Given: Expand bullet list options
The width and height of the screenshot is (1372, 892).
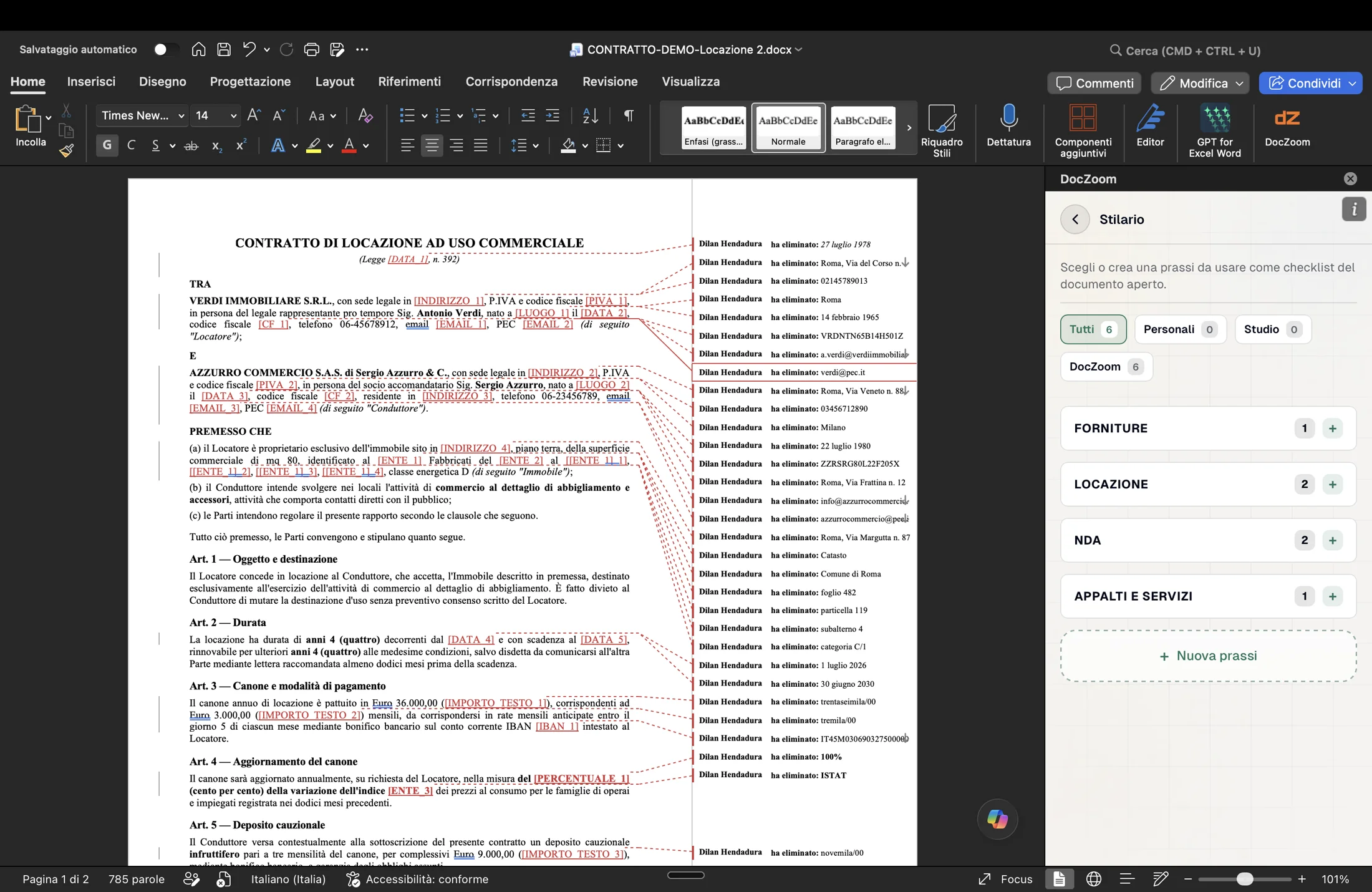Looking at the screenshot, I should click(424, 116).
